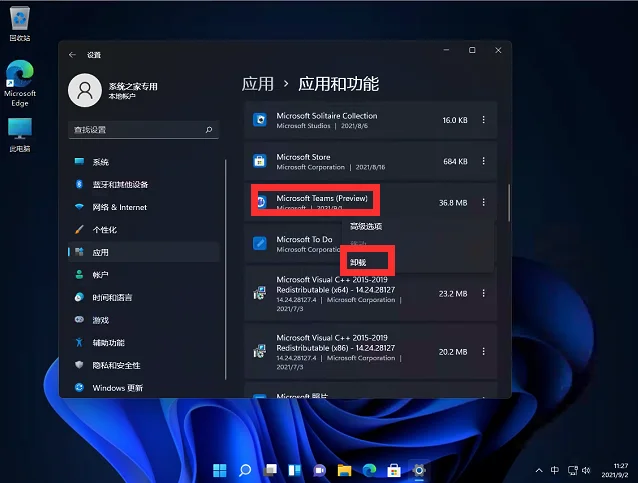Click the Microsoft To Do app icon

tap(260, 243)
